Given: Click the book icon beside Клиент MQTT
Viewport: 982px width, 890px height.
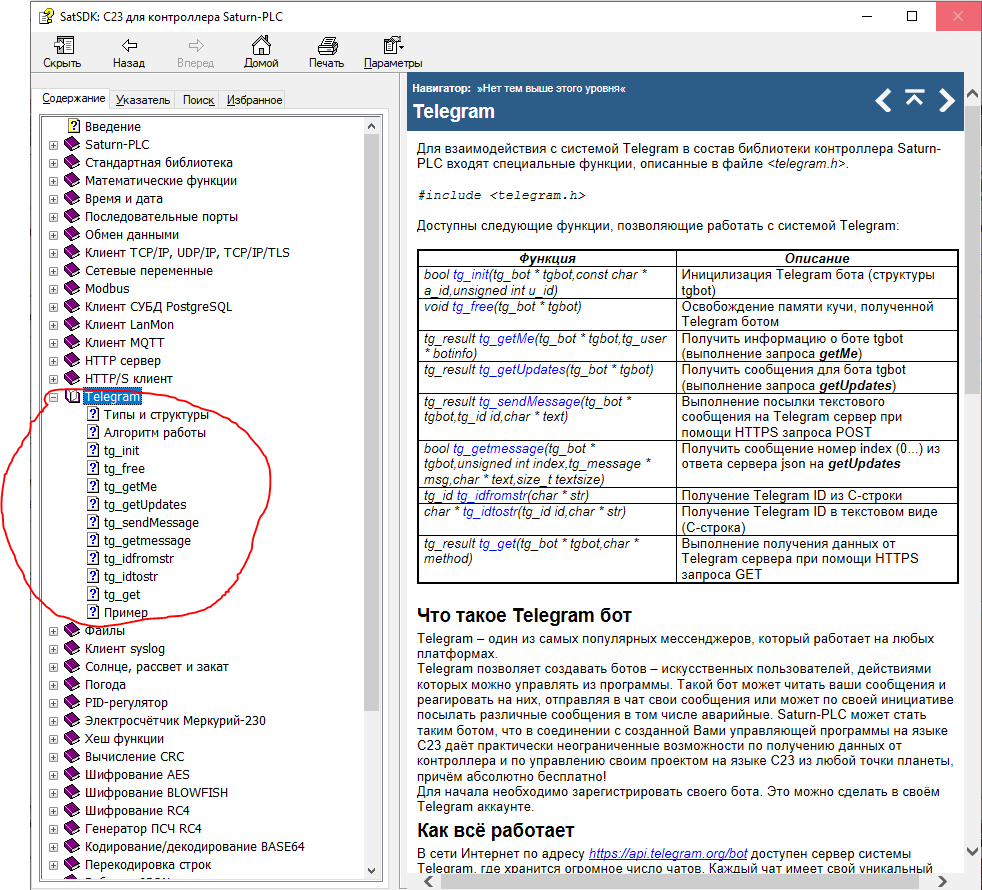Looking at the screenshot, I should (73, 342).
